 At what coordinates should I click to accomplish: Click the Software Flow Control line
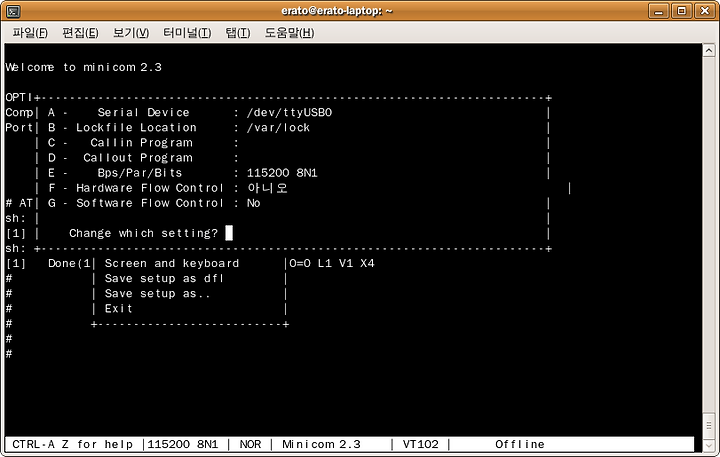[154, 203]
